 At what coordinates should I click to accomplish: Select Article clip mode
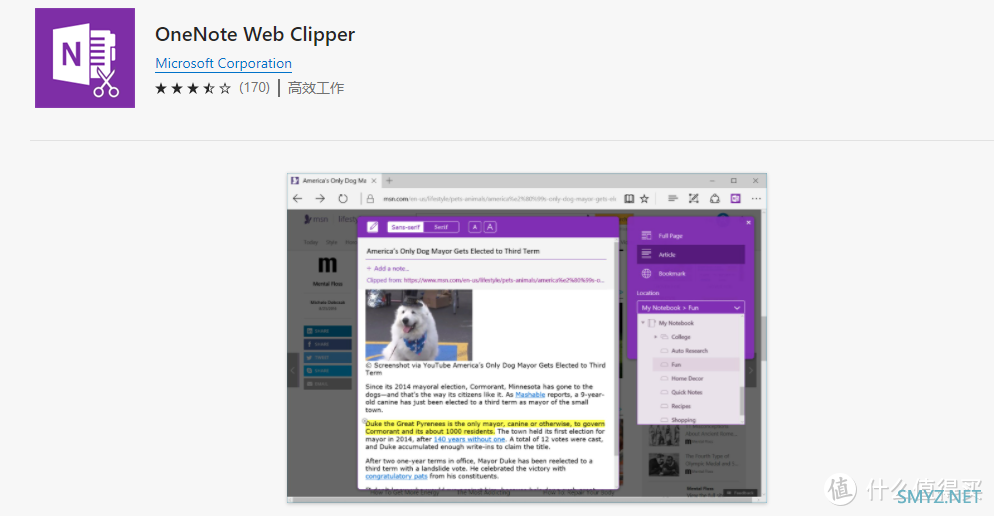coord(690,254)
